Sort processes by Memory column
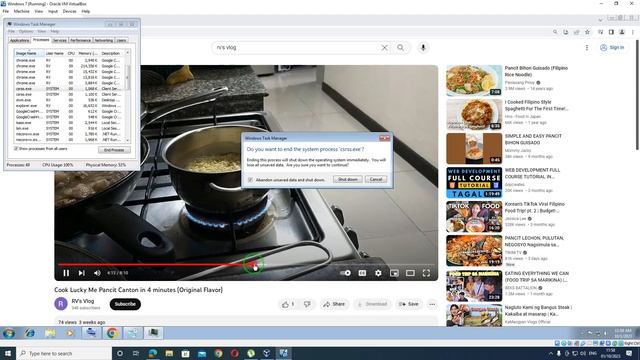The height and width of the screenshot is (360, 640). tap(88, 53)
